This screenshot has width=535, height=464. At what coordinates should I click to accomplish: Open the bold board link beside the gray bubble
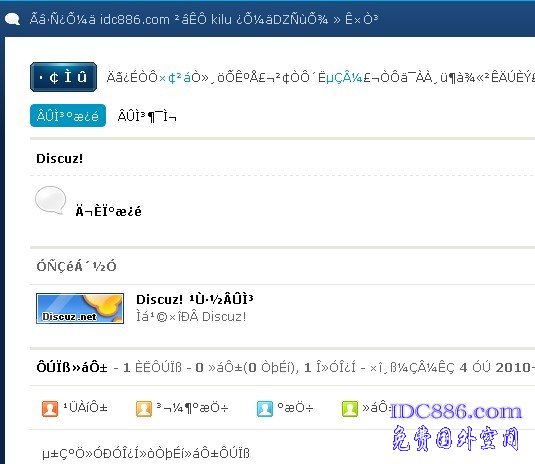point(109,211)
